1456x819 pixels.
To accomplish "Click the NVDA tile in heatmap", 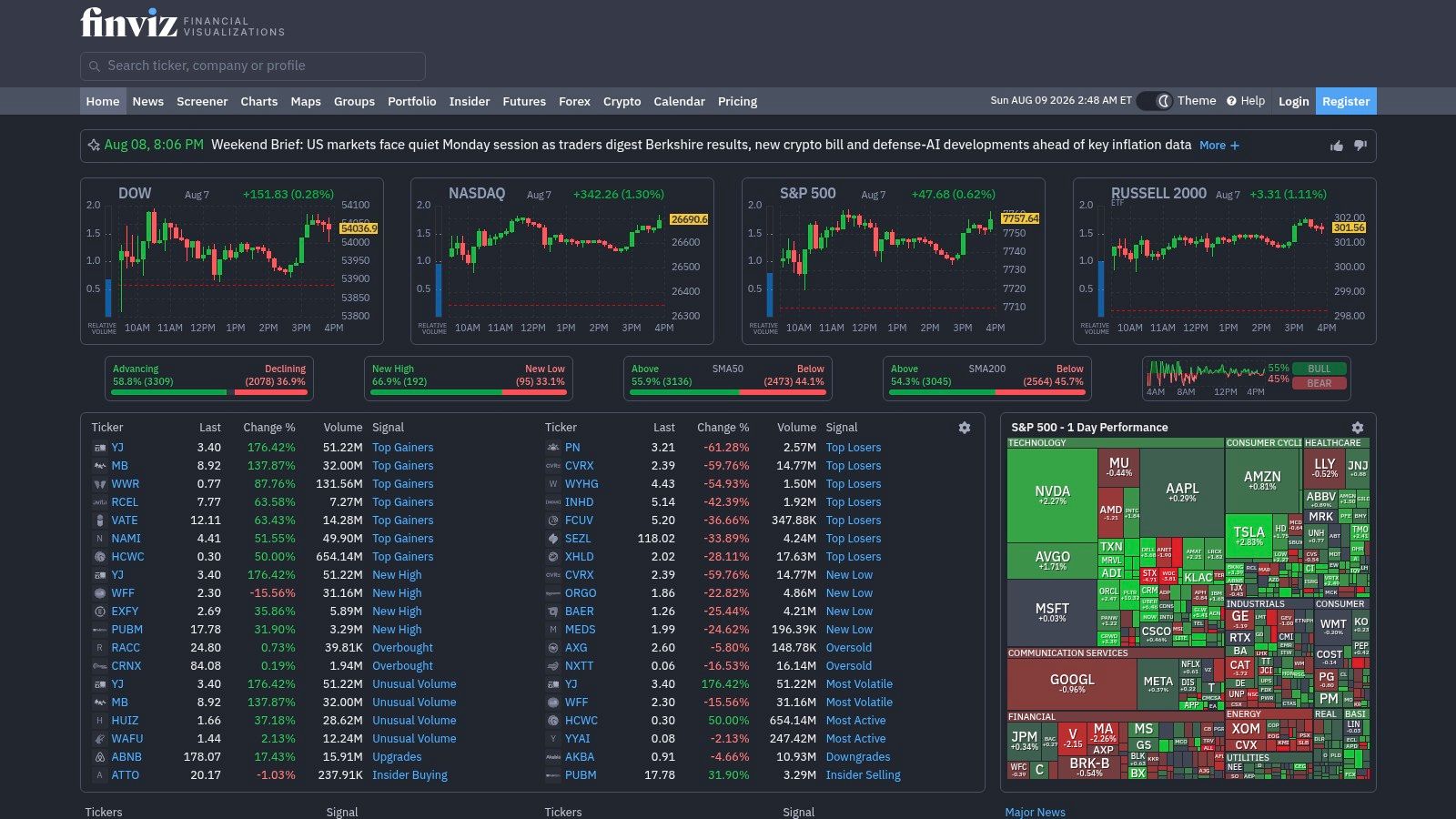I will coord(1052,495).
